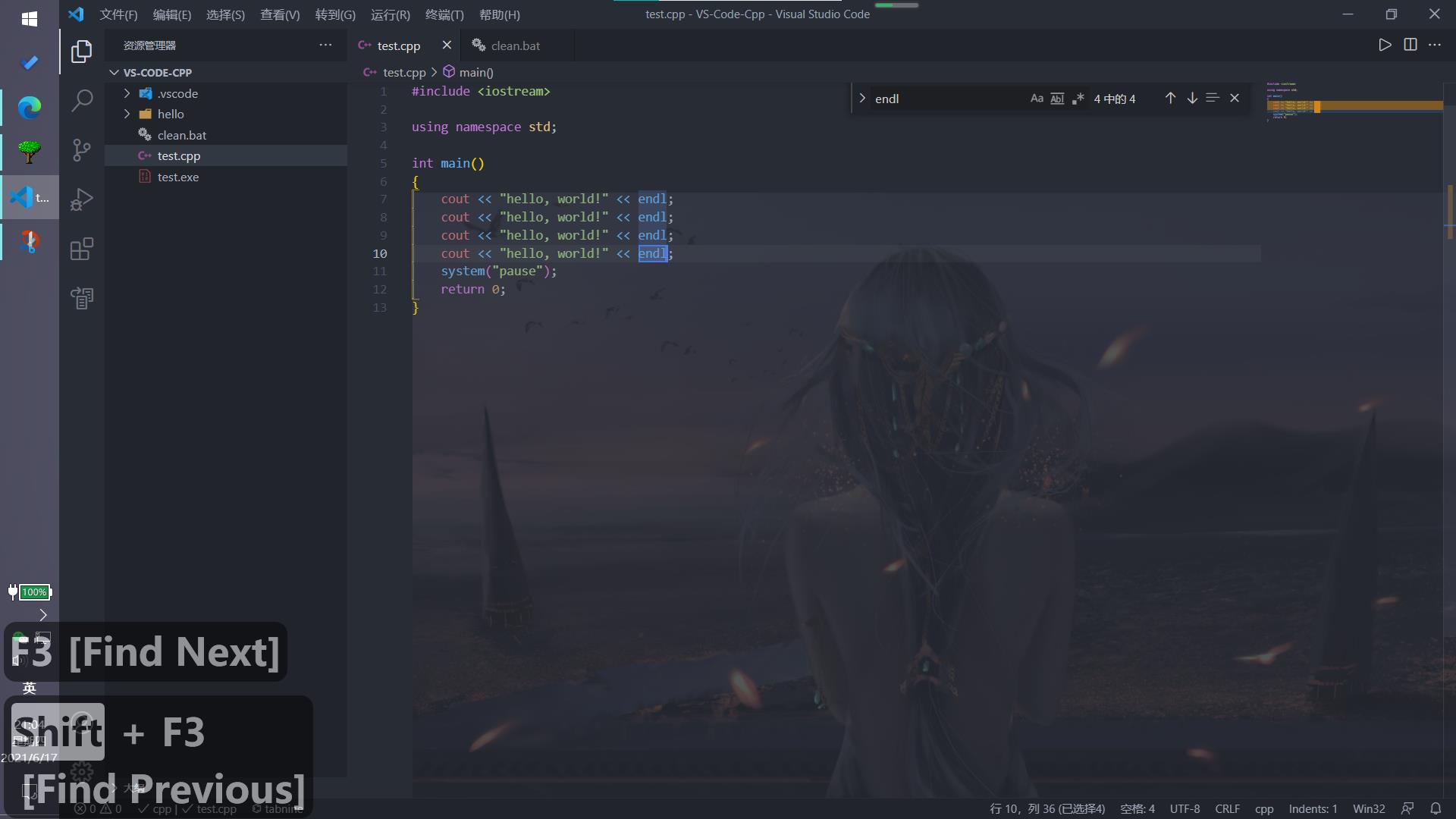The width and height of the screenshot is (1456, 819).
Task: Collapse the VS-CODE-CPP root folder
Action: (114, 73)
